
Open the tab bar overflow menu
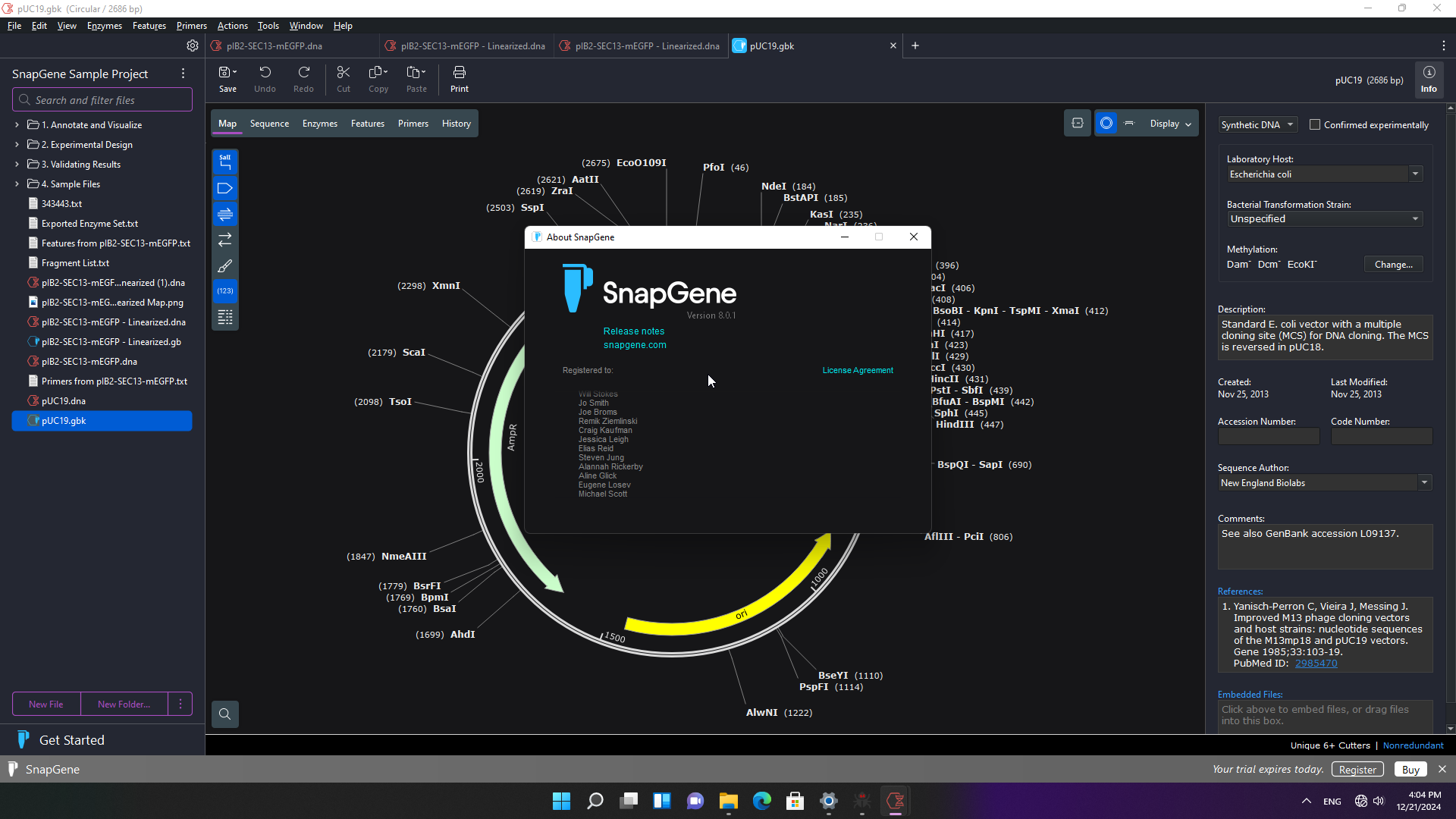click(1443, 45)
